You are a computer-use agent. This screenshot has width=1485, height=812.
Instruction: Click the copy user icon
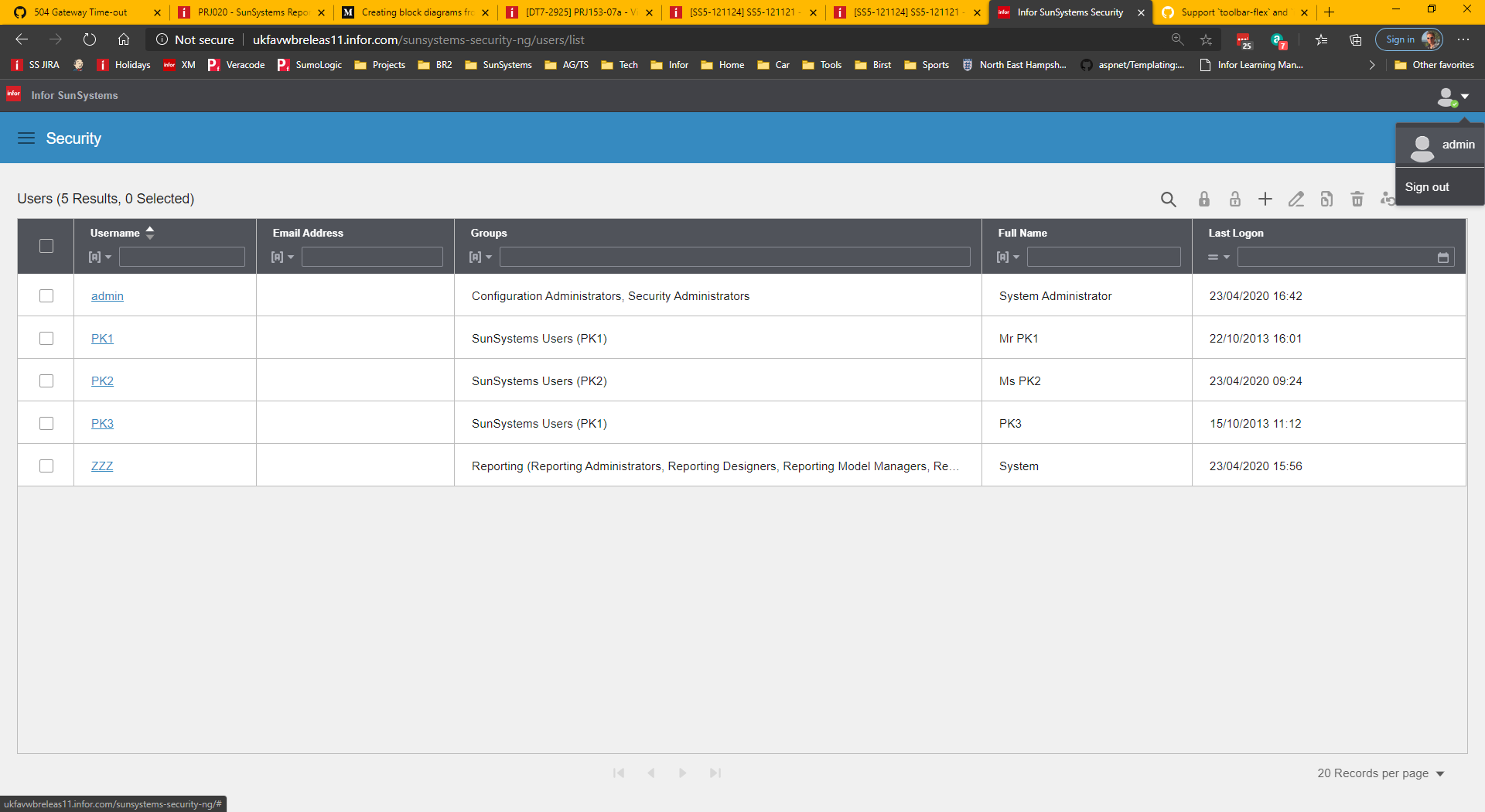point(1326,200)
